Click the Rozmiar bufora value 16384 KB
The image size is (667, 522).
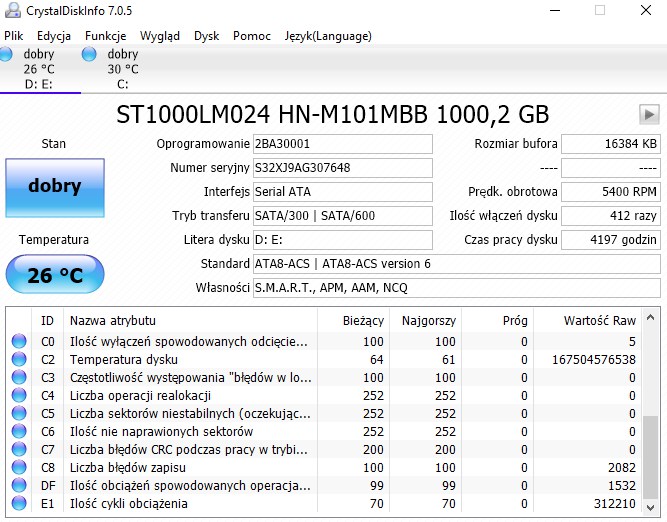point(611,144)
